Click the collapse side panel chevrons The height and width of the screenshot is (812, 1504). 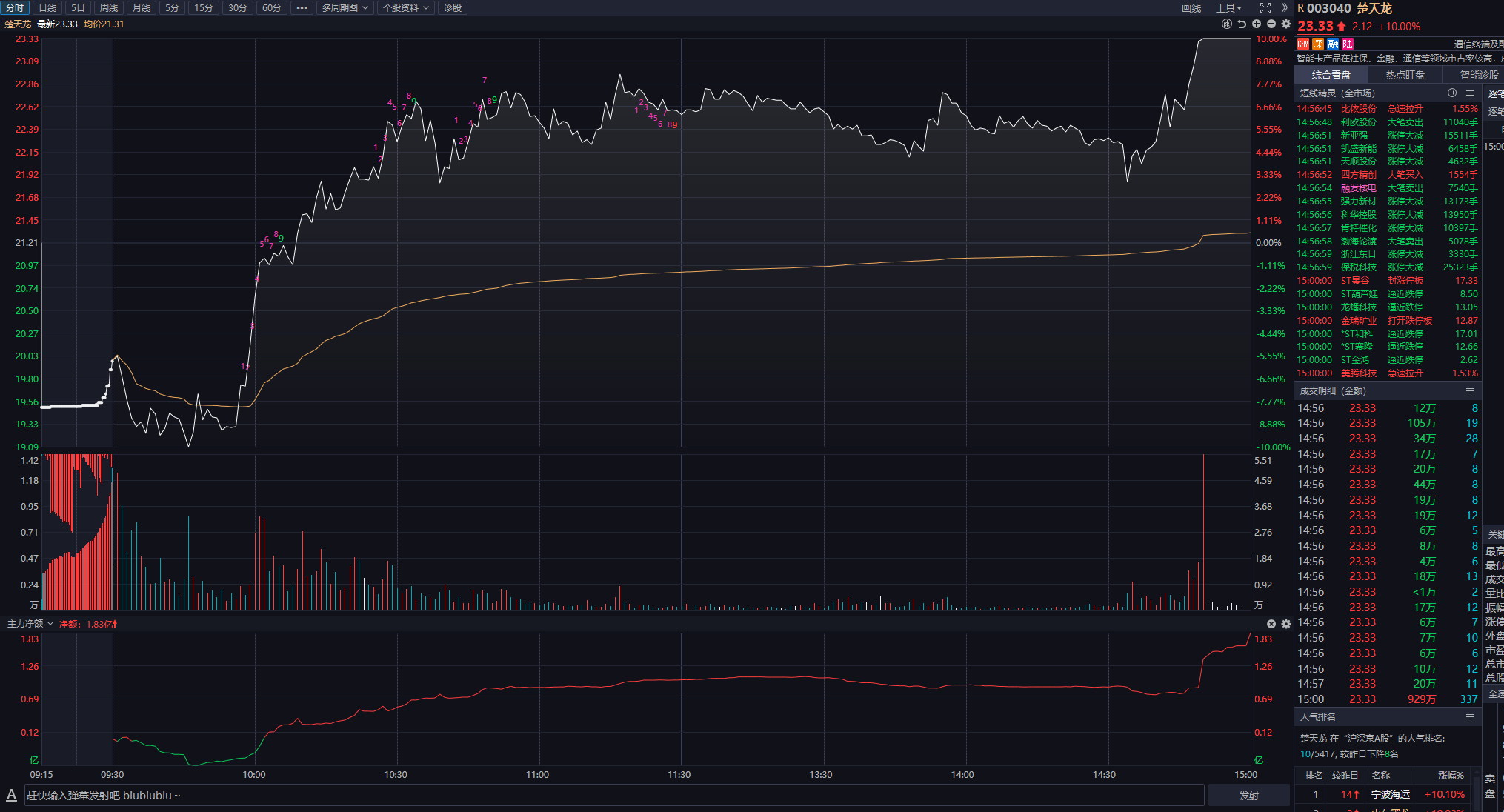[x=1285, y=8]
